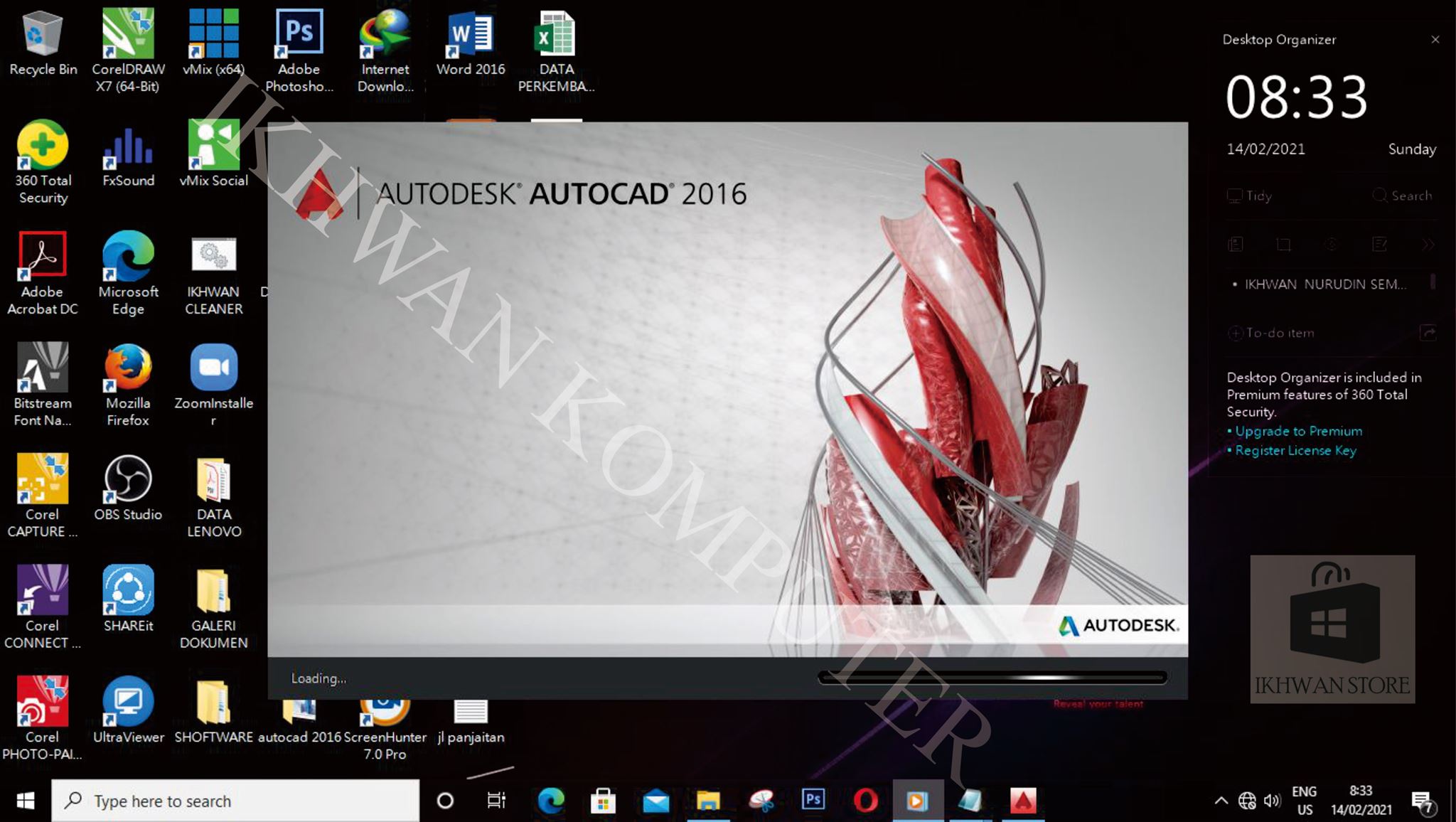Launch Mozilla Firefox desktop shortcut

(128, 385)
